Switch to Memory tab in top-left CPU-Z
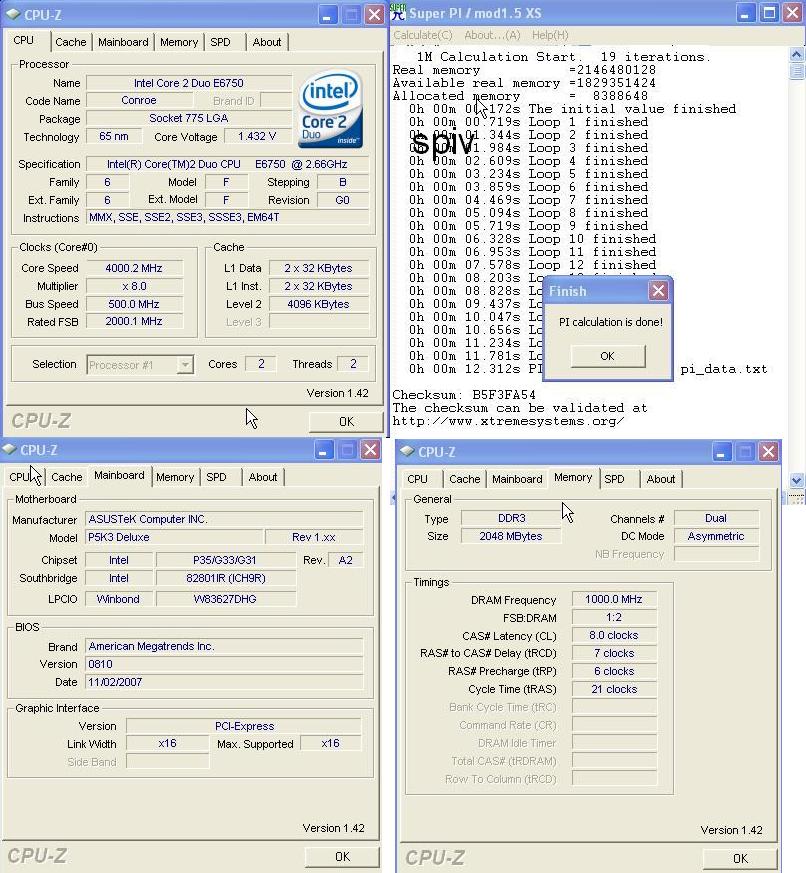This screenshot has height=873, width=806. (x=179, y=42)
